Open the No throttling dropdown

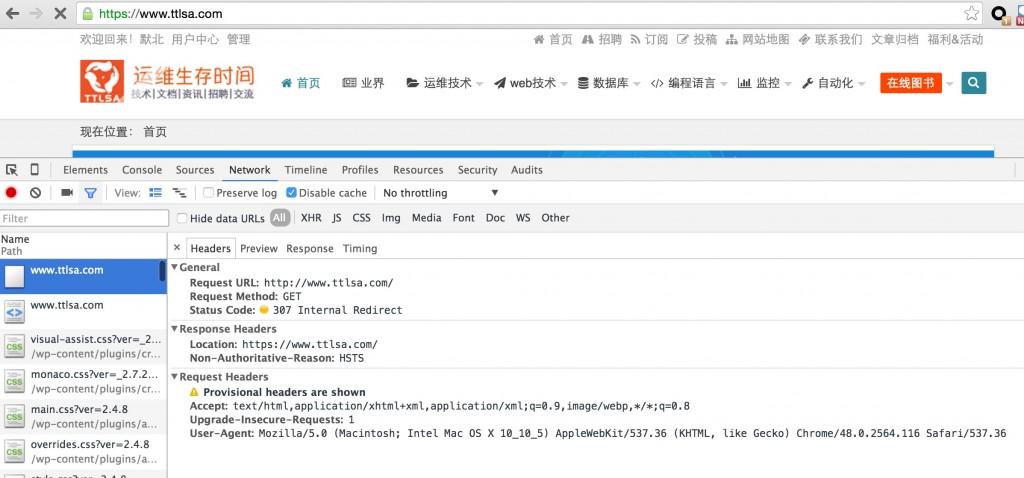441,193
